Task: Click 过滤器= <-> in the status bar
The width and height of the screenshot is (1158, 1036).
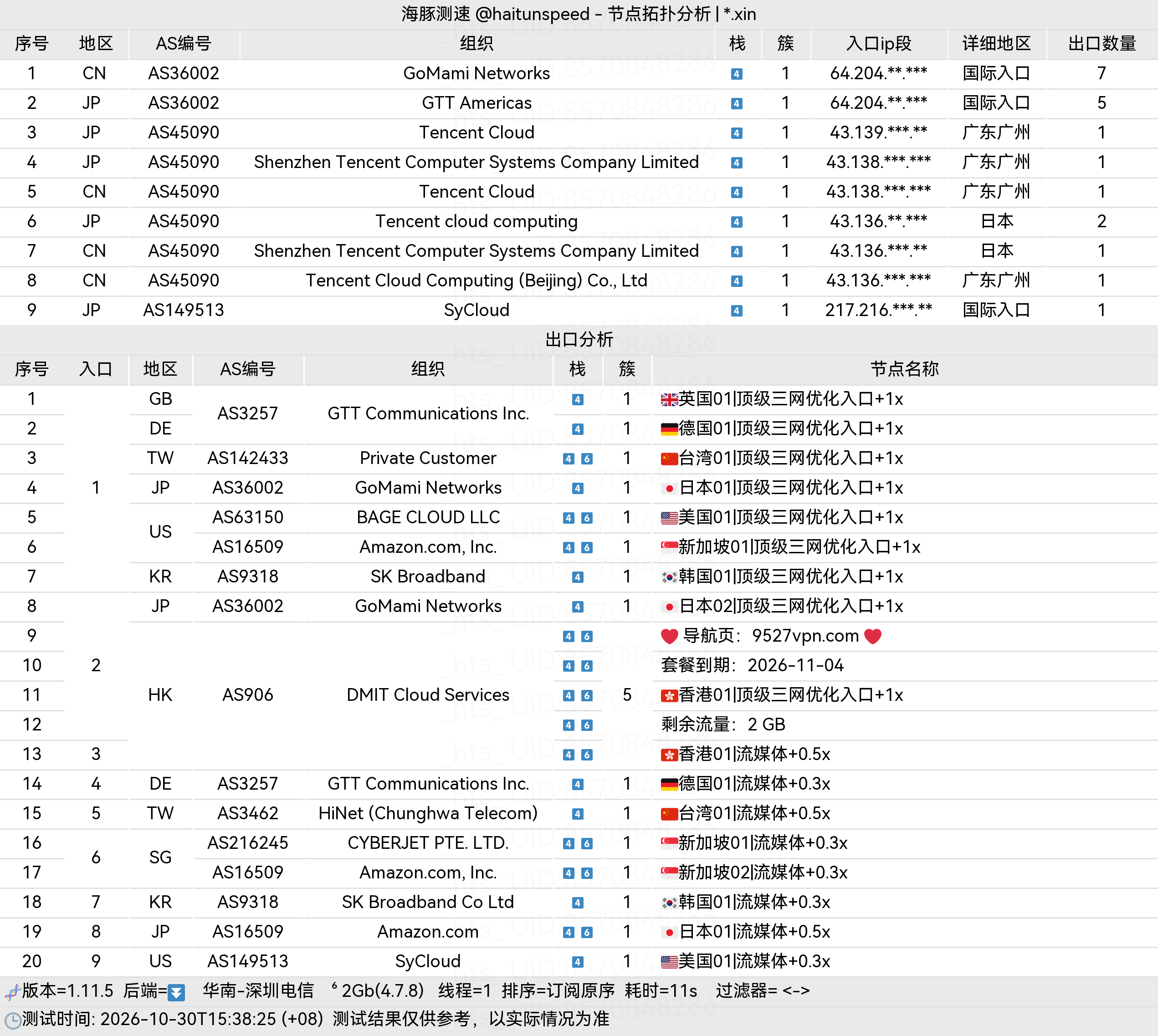Action: point(763,991)
